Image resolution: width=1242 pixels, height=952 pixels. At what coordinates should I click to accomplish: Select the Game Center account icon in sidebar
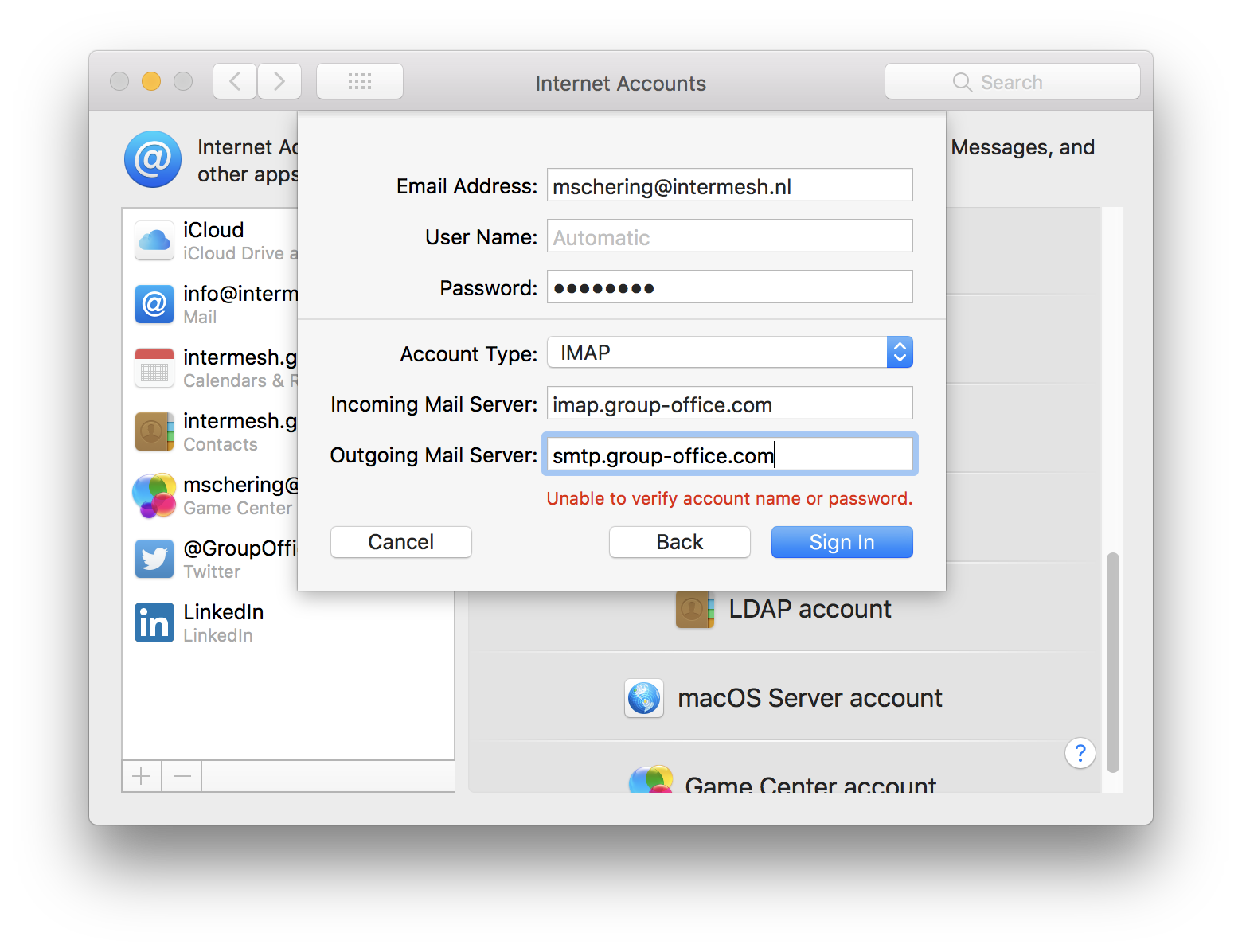[x=154, y=495]
